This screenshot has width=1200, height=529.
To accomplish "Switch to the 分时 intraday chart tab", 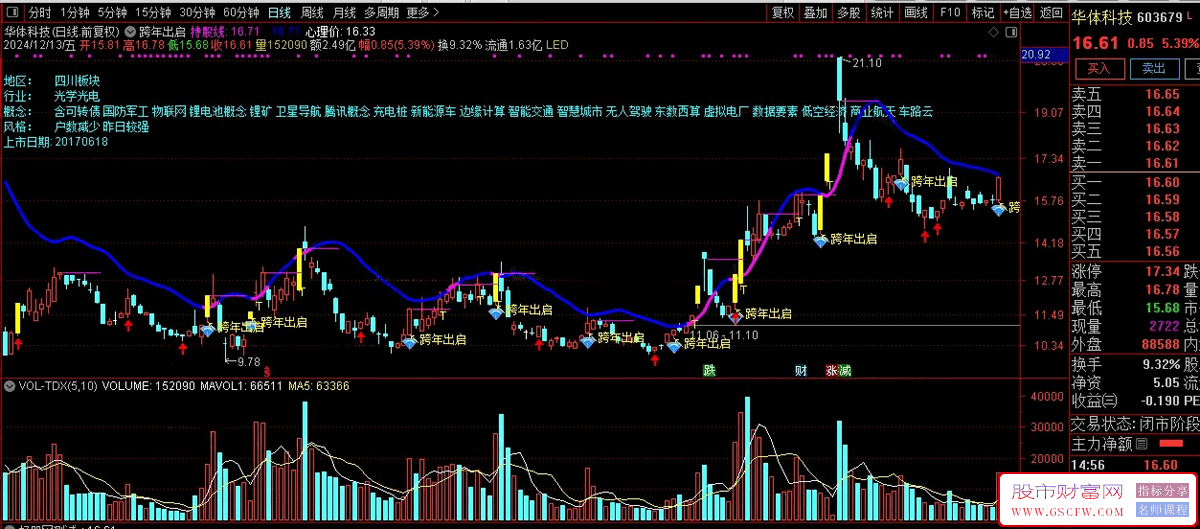I will [40, 13].
